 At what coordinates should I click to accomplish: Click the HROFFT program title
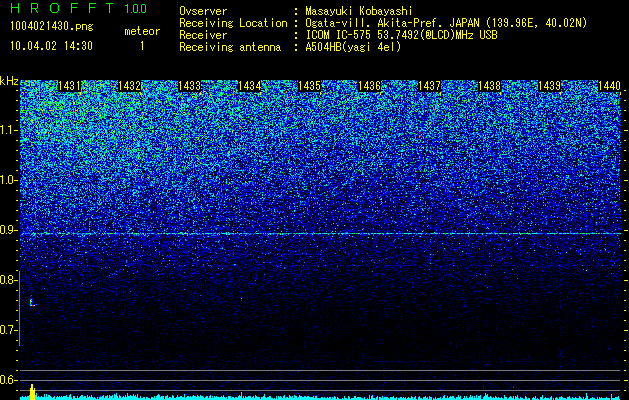pyautogui.click(x=62, y=8)
